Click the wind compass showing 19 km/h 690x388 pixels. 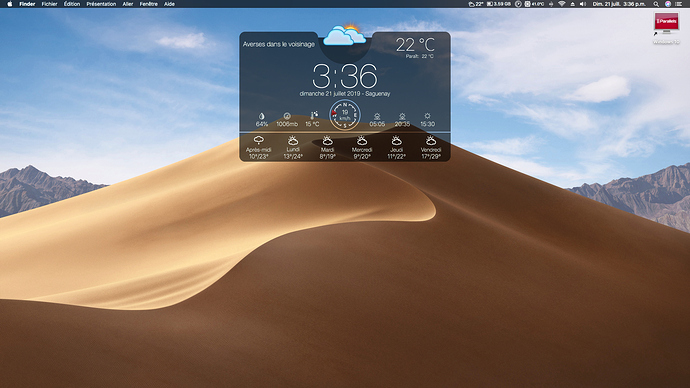(345, 115)
